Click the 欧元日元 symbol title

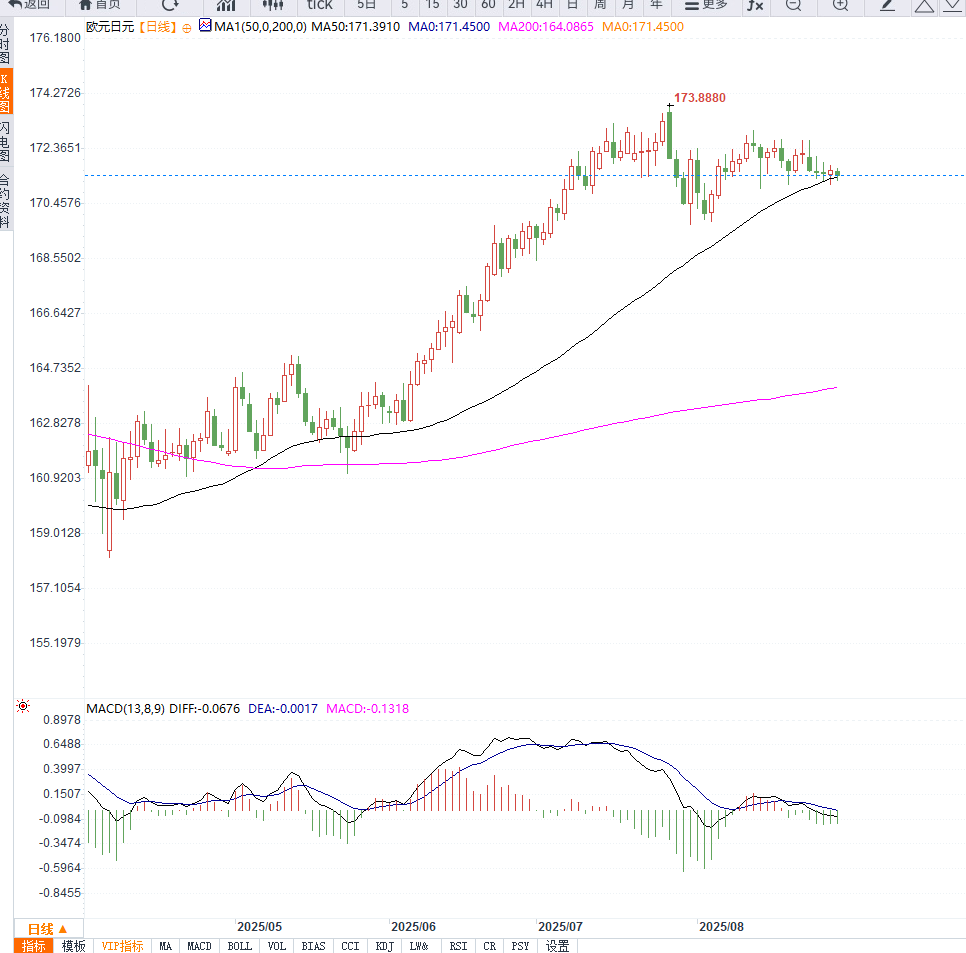(110, 27)
